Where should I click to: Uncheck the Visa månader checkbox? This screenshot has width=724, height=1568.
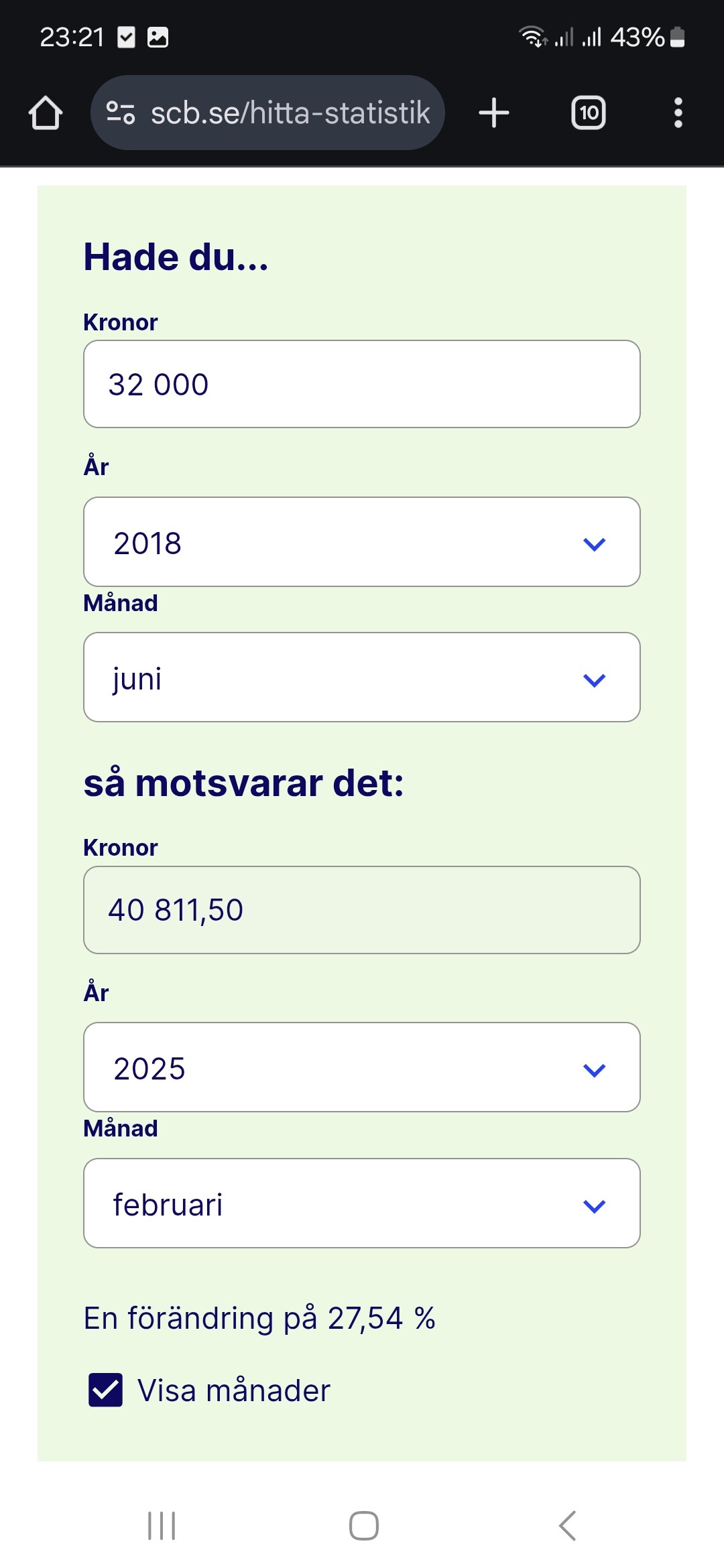[106, 1390]
